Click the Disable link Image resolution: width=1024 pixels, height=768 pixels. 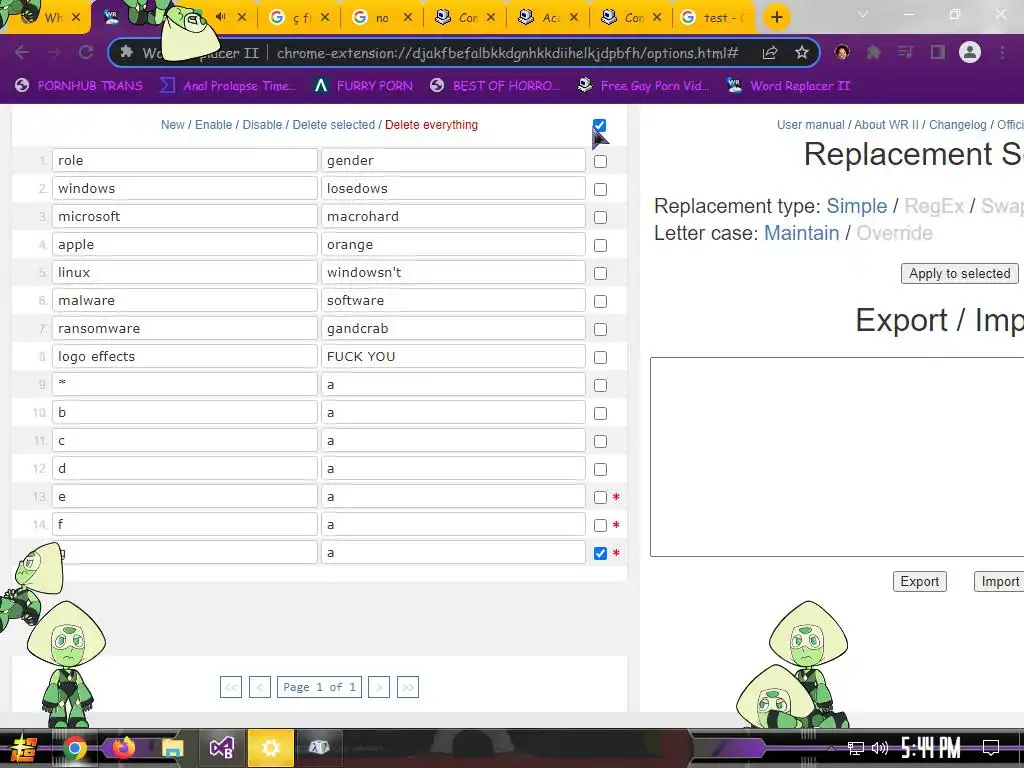pyautogui.click(x=263, y=125)
